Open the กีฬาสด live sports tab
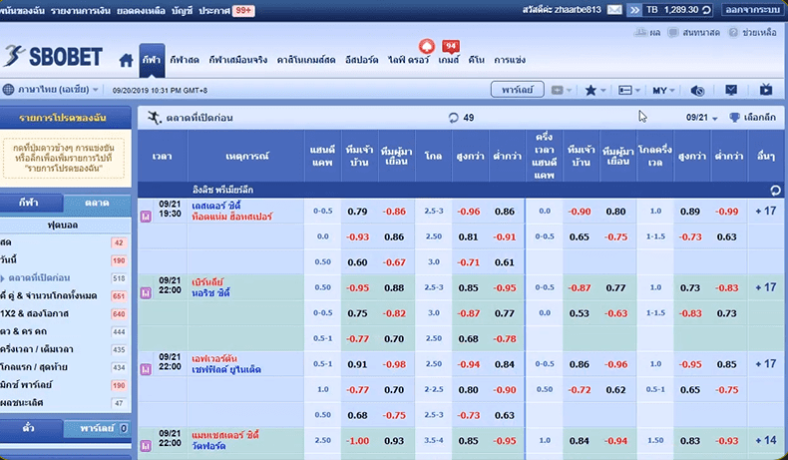 (x=184, y=60)
